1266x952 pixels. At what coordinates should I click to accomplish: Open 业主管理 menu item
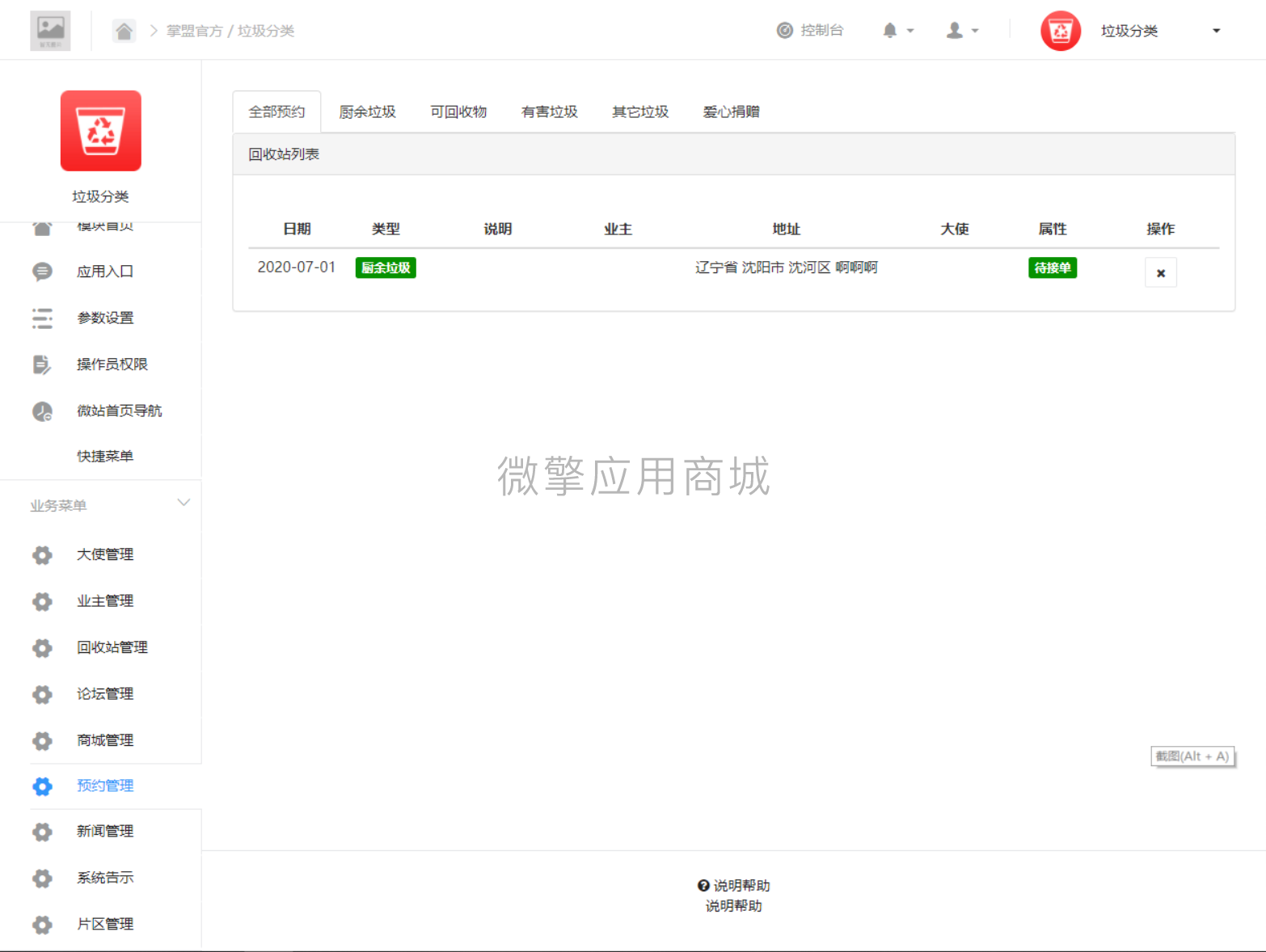pyautogui.click(x=105, y=601)
